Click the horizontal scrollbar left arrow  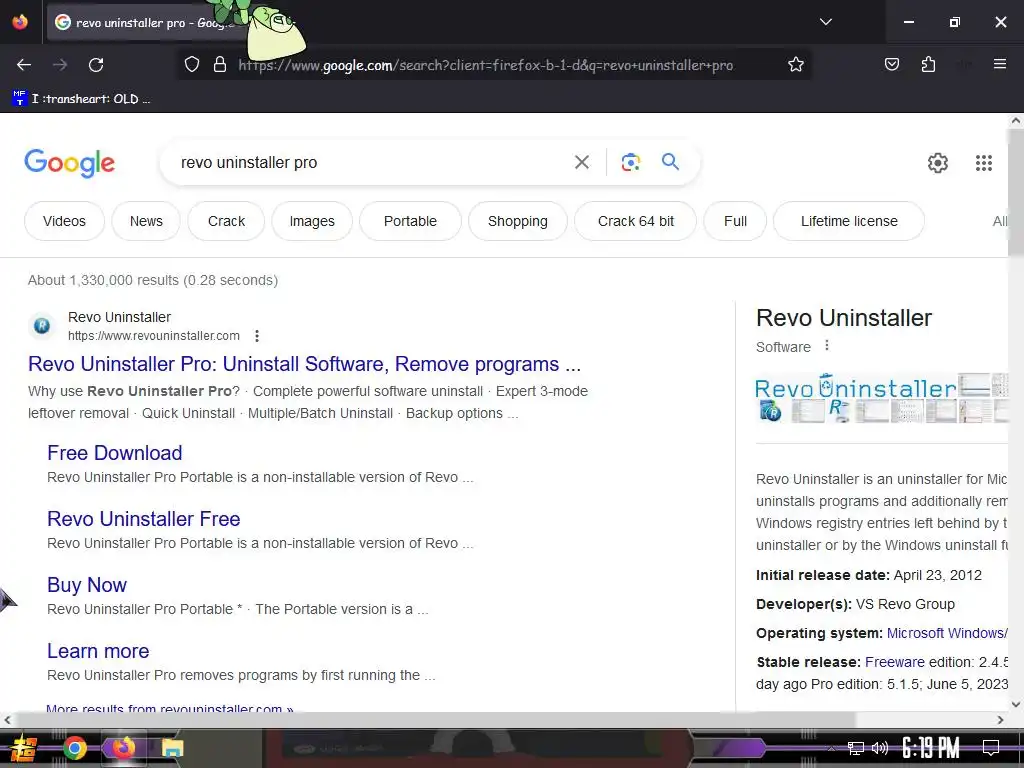[x=7, y=720]
